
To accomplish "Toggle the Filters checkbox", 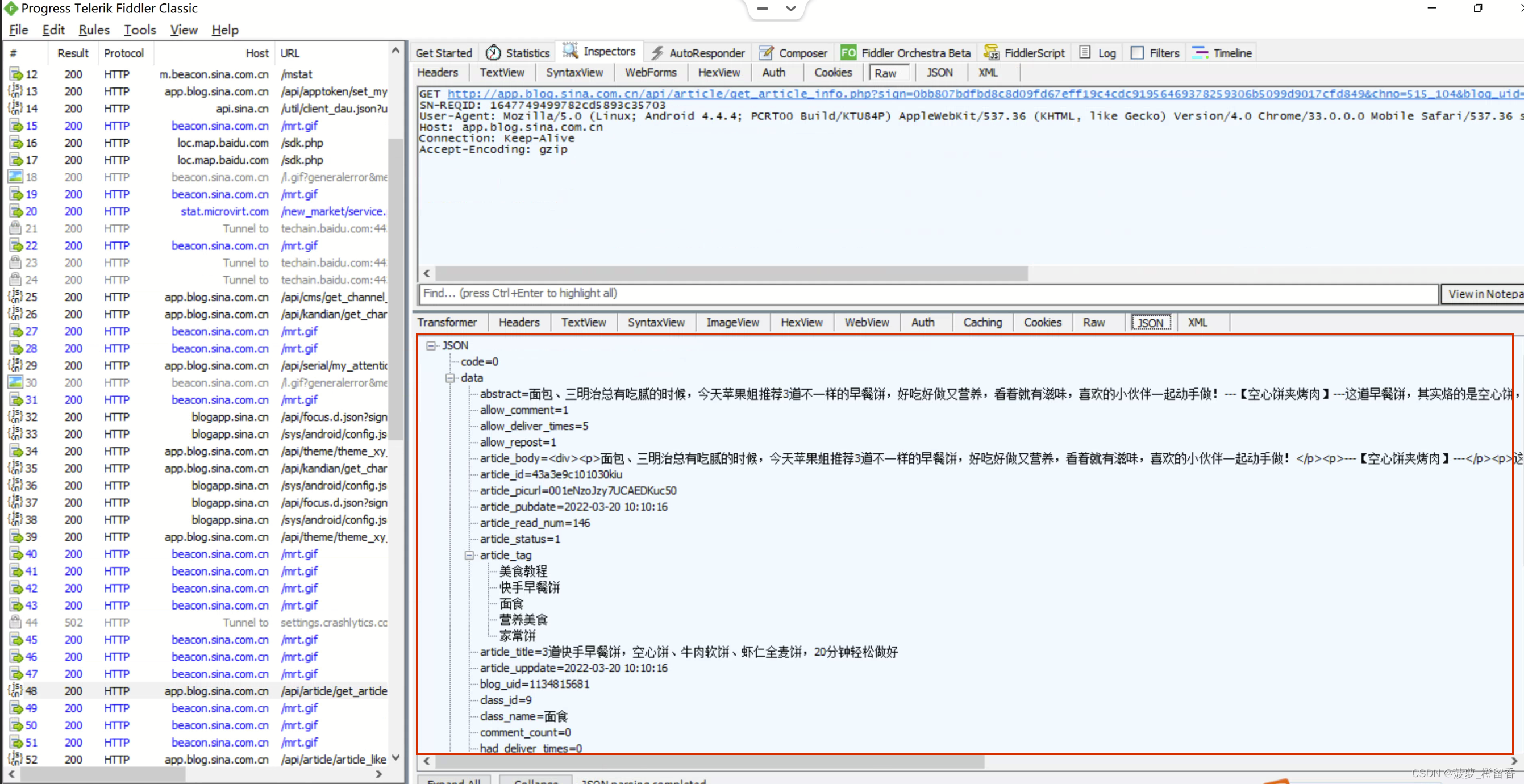I will pyautogui.click(x=1136, y=53).
